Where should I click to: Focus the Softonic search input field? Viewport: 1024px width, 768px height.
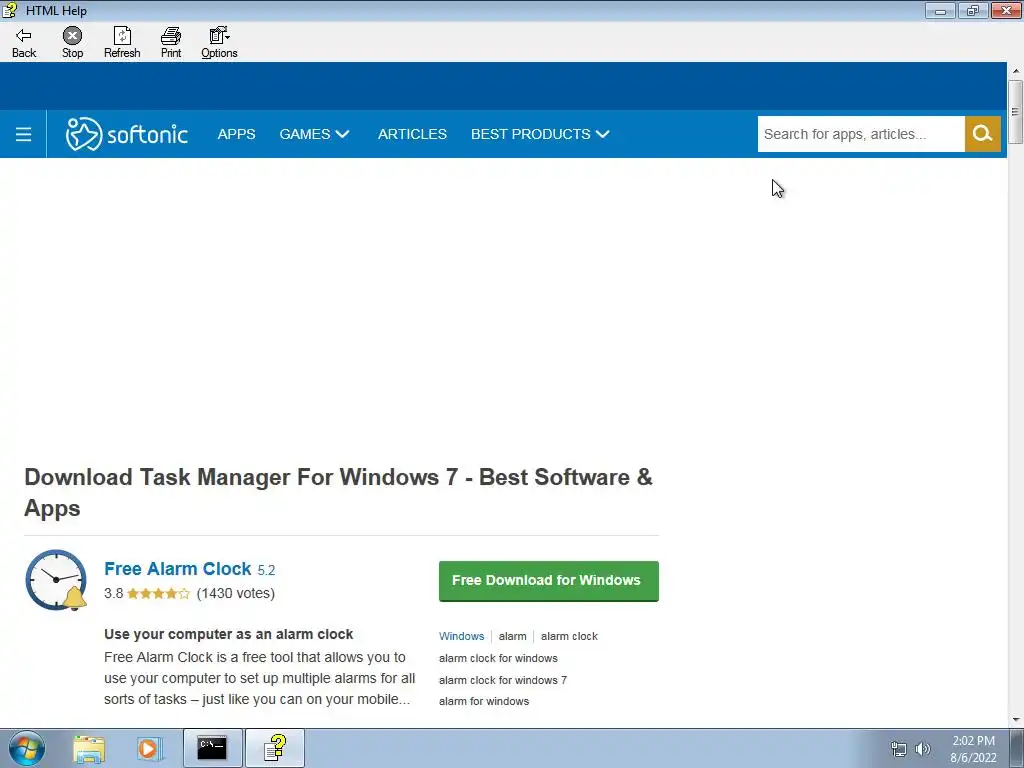(x=861, y=134)
